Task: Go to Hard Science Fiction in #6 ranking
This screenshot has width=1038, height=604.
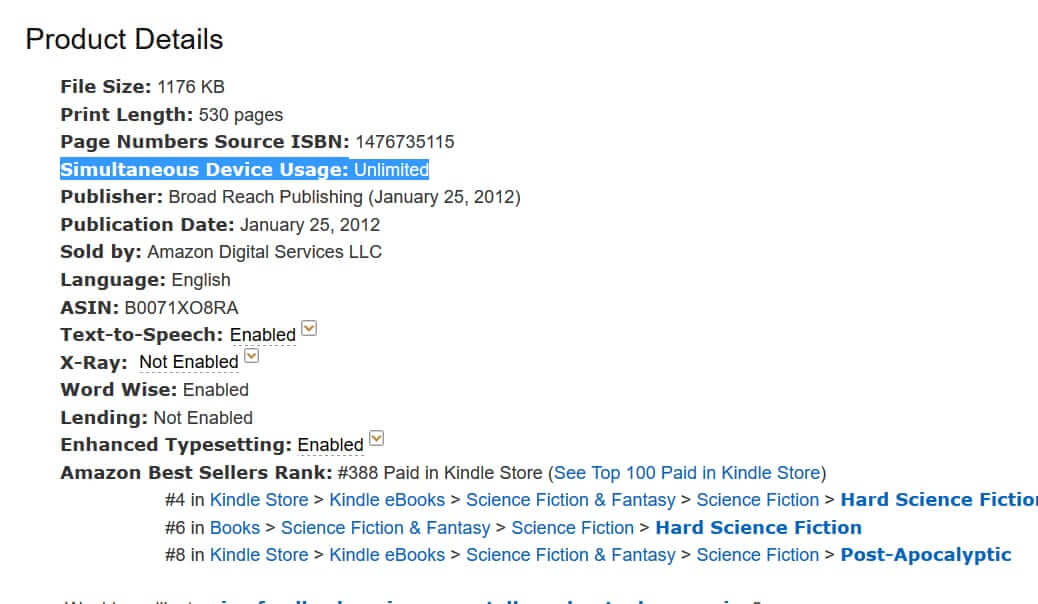Action: click(x=759, y=528)
